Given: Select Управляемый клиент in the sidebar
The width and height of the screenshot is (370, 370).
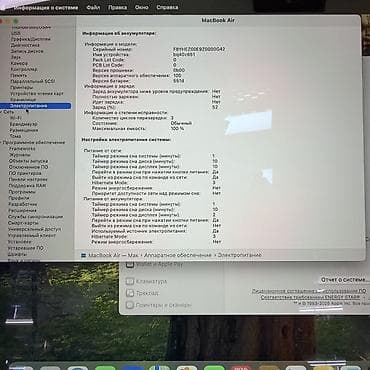Looking at the screenshot, I should click(32, 235).
